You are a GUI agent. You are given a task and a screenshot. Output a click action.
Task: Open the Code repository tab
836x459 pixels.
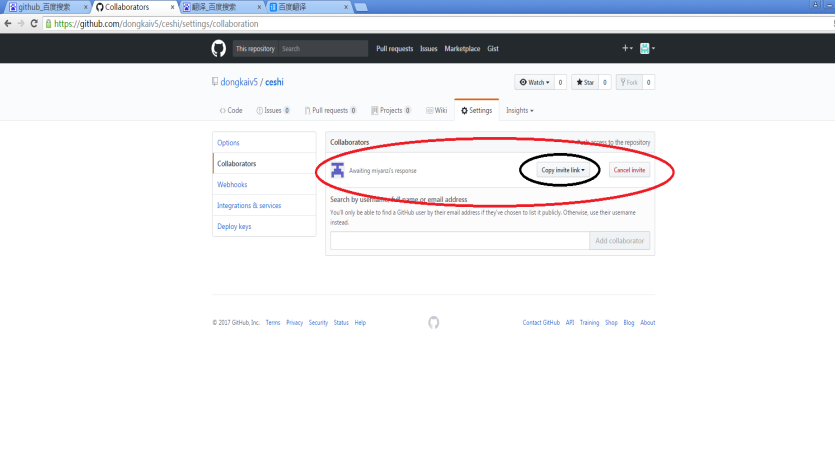point(231,110)
